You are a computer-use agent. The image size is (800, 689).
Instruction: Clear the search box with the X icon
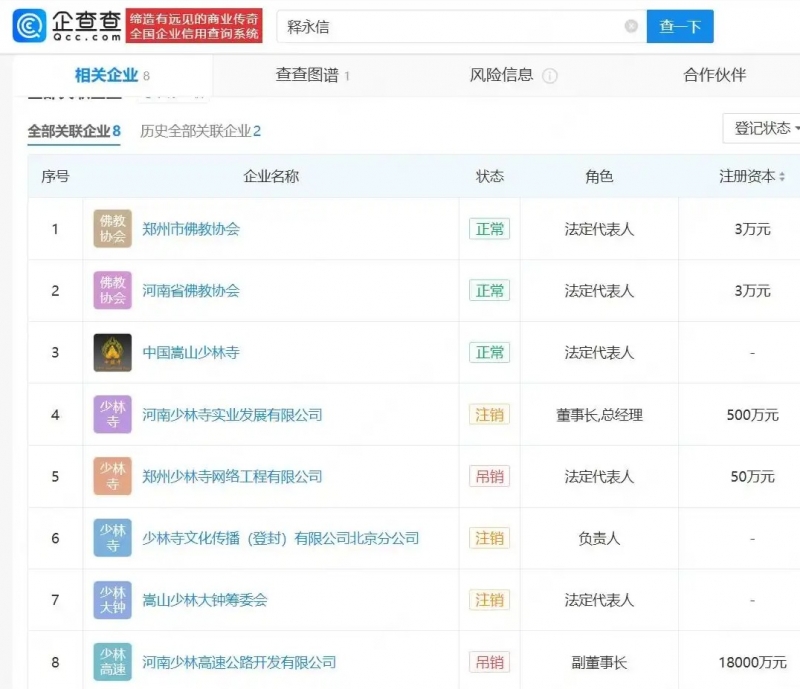click(630, 27)
